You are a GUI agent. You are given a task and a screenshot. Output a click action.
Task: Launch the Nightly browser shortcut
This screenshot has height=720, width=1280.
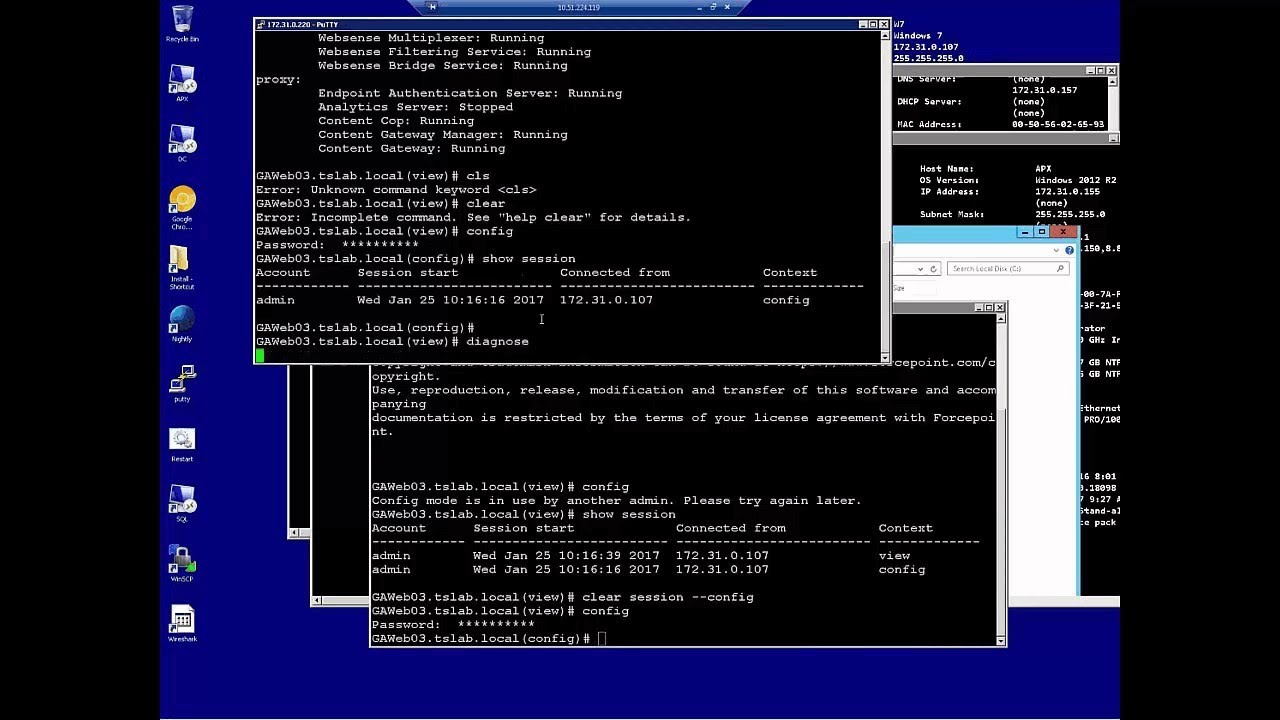click(x=182, y=320)
